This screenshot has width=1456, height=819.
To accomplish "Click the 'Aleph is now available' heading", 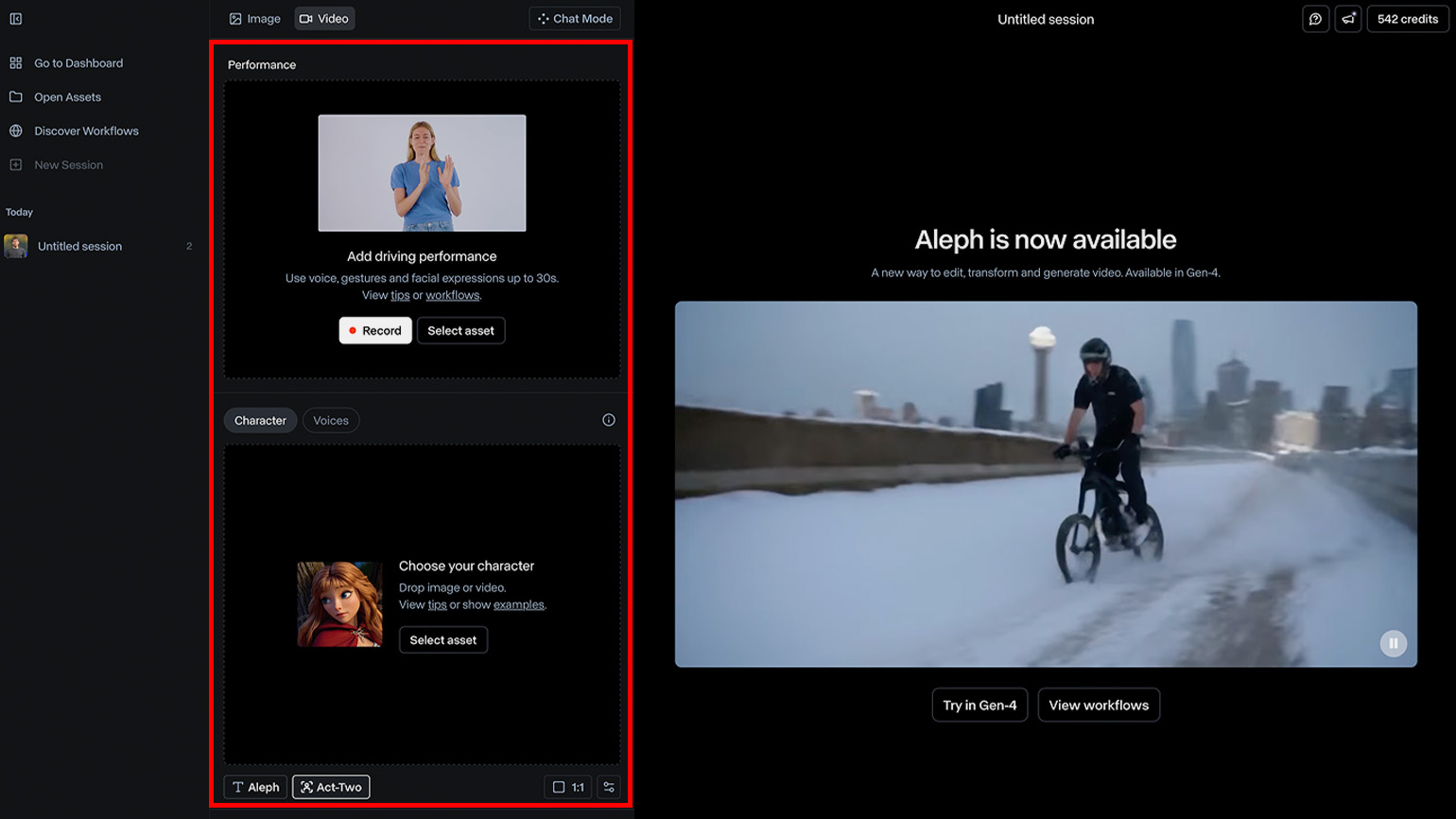I will click(x=1046, y=240).
